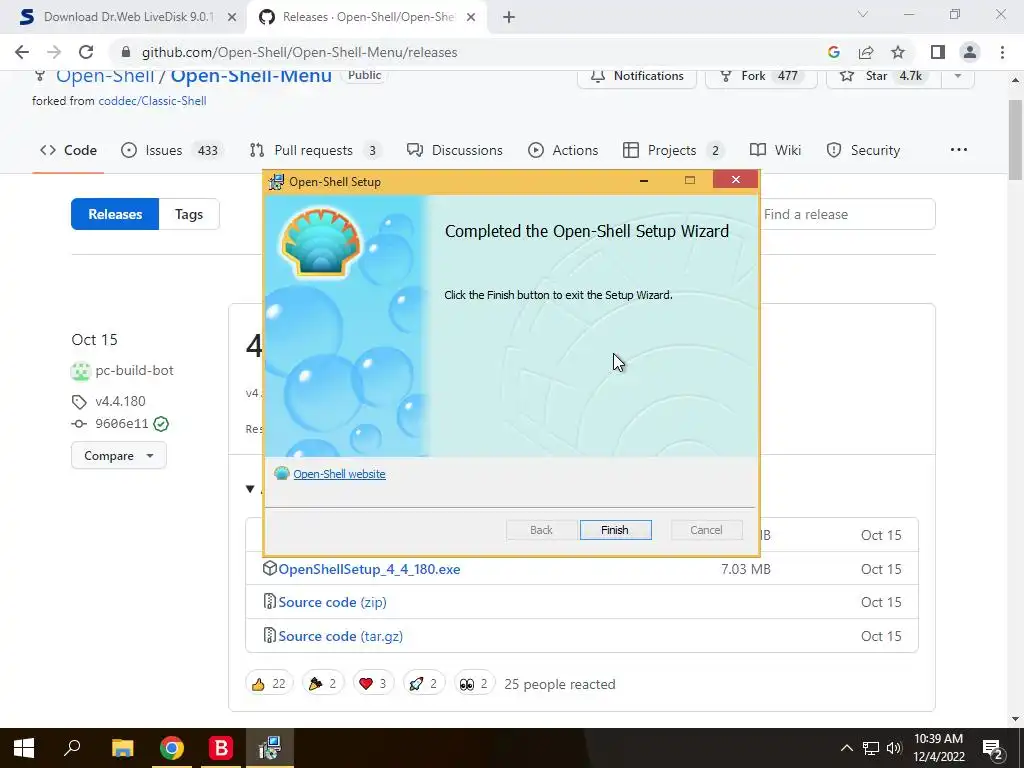Open coddec/Classic-Shell link
This screenshot has height=768, width=1024.
[152, 101]
